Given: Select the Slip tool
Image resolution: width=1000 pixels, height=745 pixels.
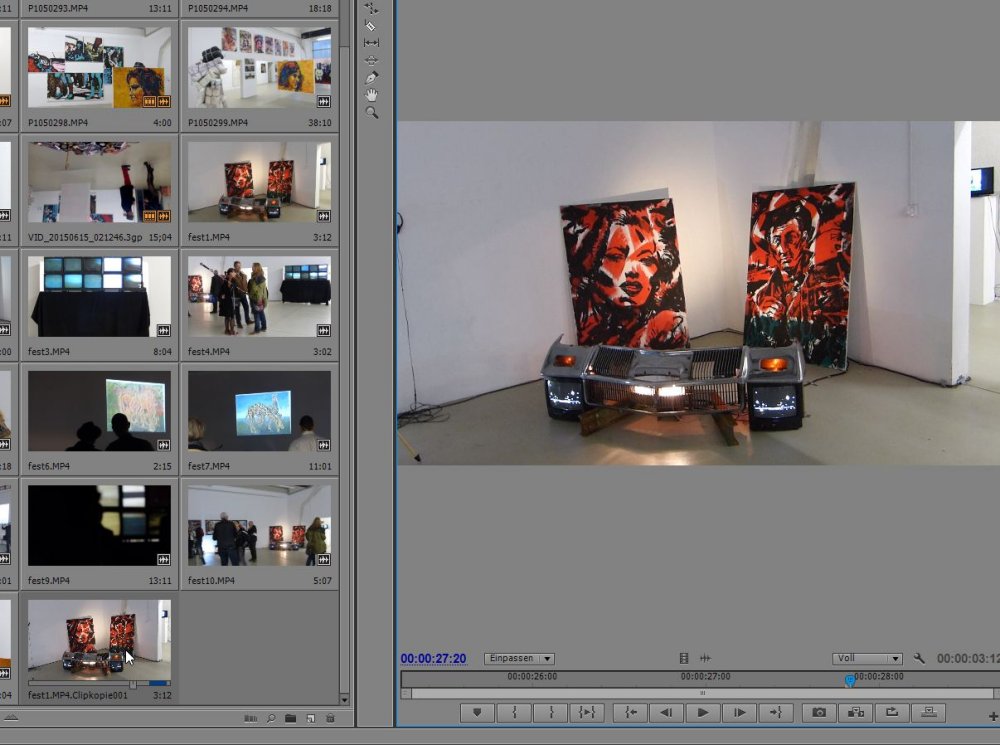Looking at the screenshot, I should click(x=371, y=43).
